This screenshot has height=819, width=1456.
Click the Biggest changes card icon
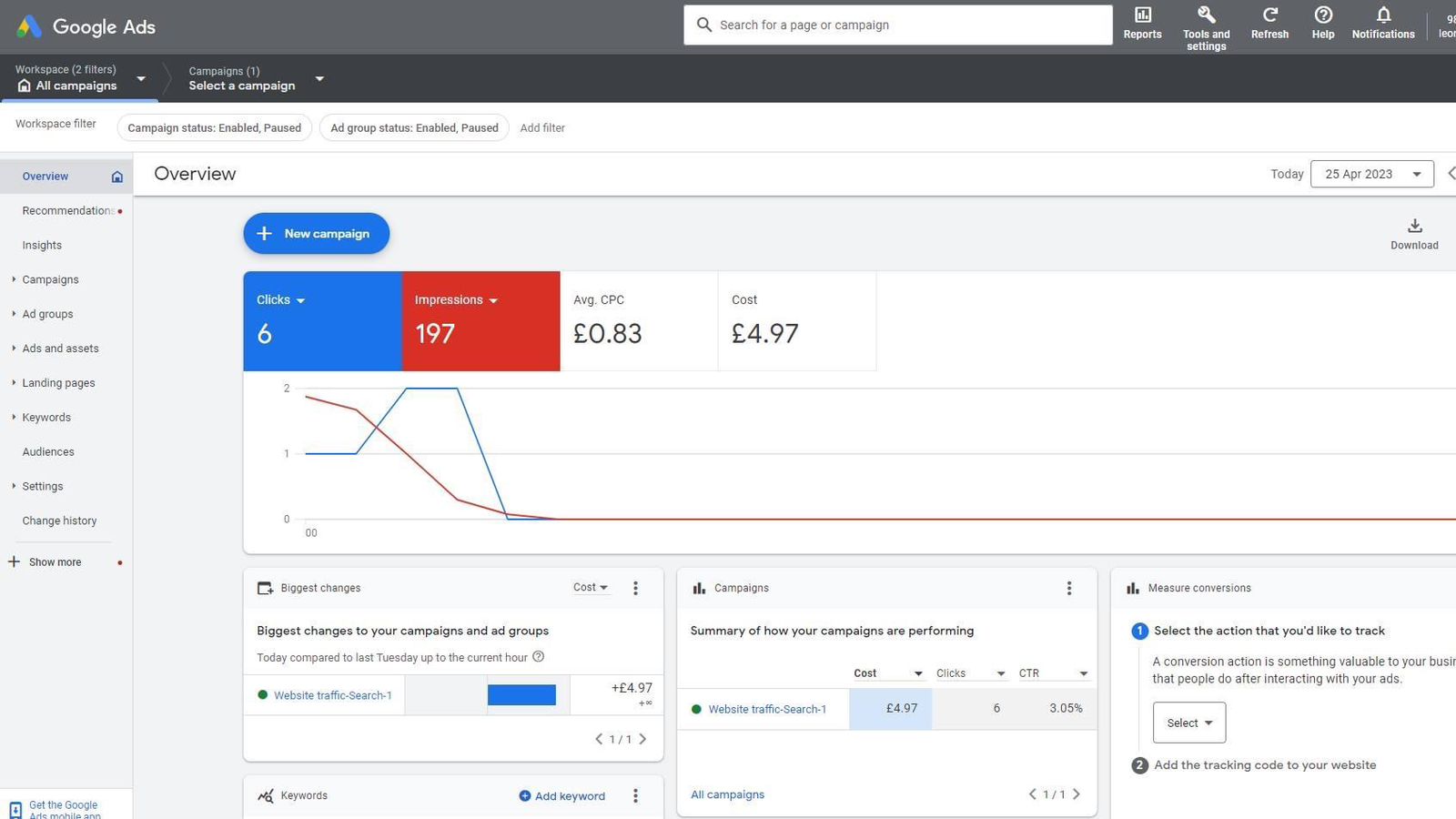tap(265, 588)
